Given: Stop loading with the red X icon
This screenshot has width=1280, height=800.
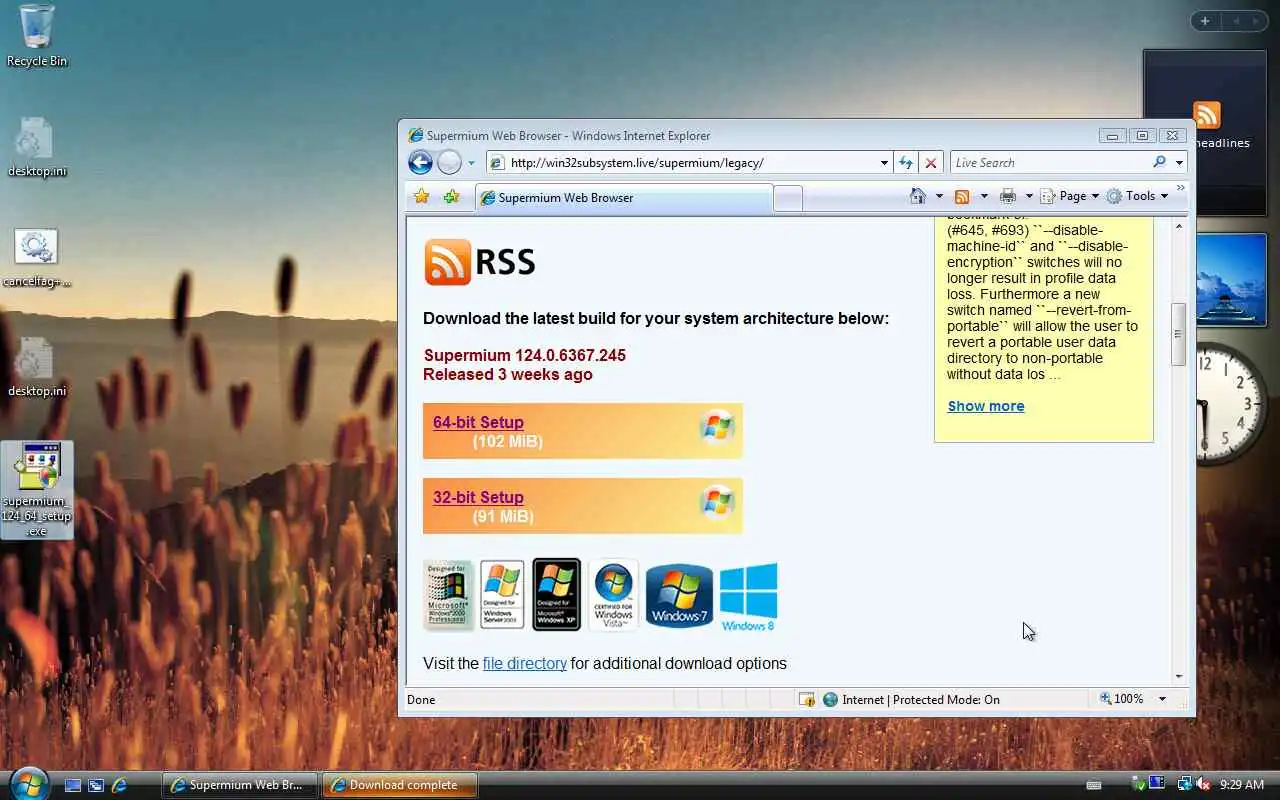Looking at the screenshot, I should click(x=931, y=163).
